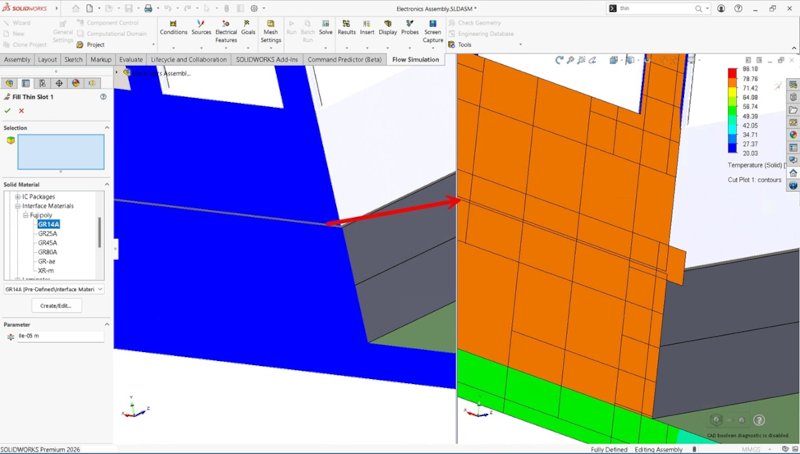Click the red band of temperature legend

[x=732, y=71]
